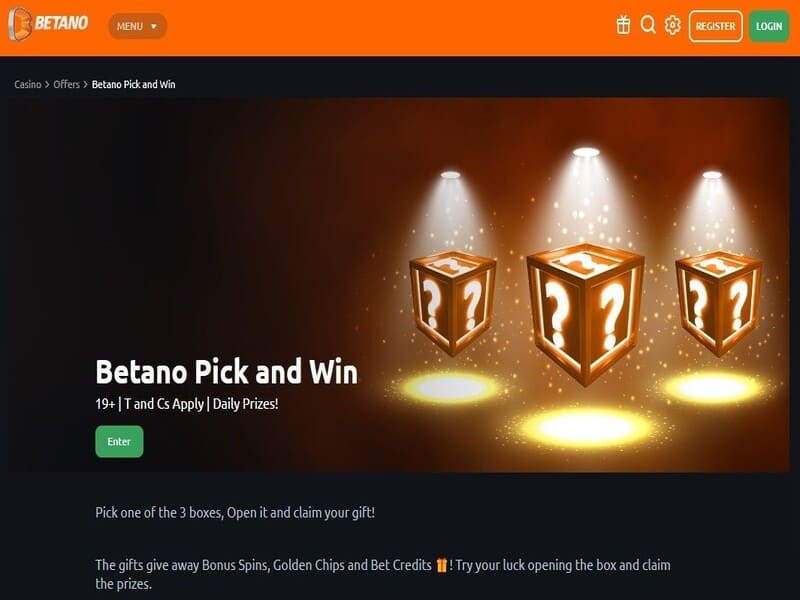The height and width of the screenshot is (600, 800).
Task: Go to Offers breadcrumb link
Action: pyautogui.click(x=66, y=84)
